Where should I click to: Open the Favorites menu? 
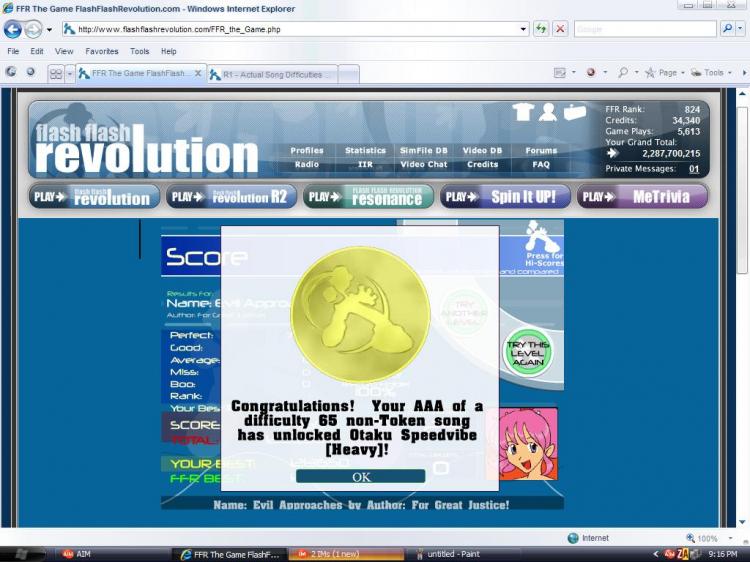tap(101, 51)
